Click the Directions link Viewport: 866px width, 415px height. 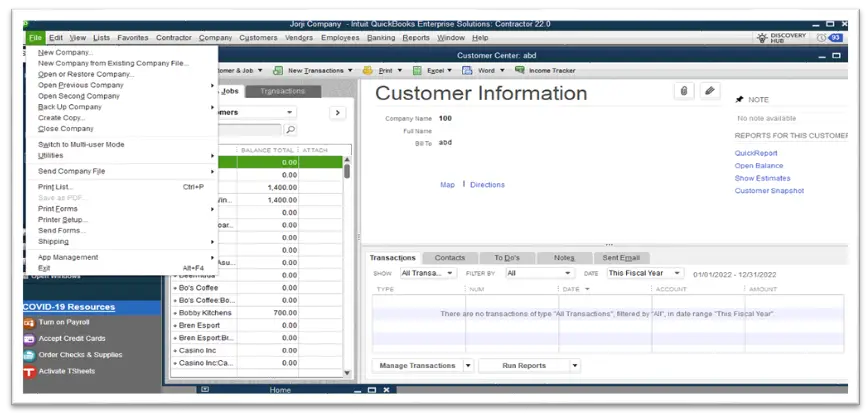pyautogui.click(x=487, y=185)
